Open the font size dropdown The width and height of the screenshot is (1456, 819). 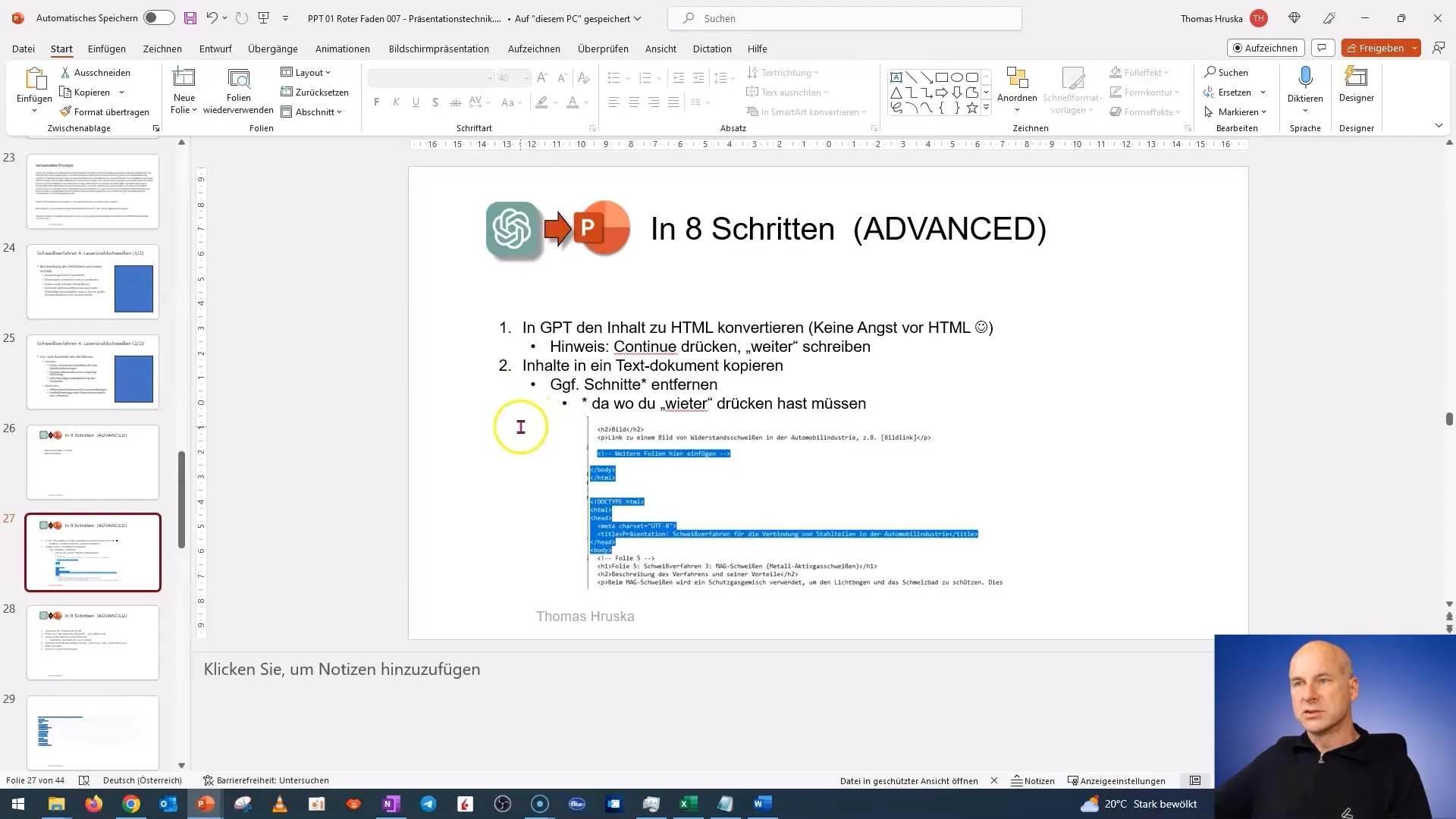[526, 78]
